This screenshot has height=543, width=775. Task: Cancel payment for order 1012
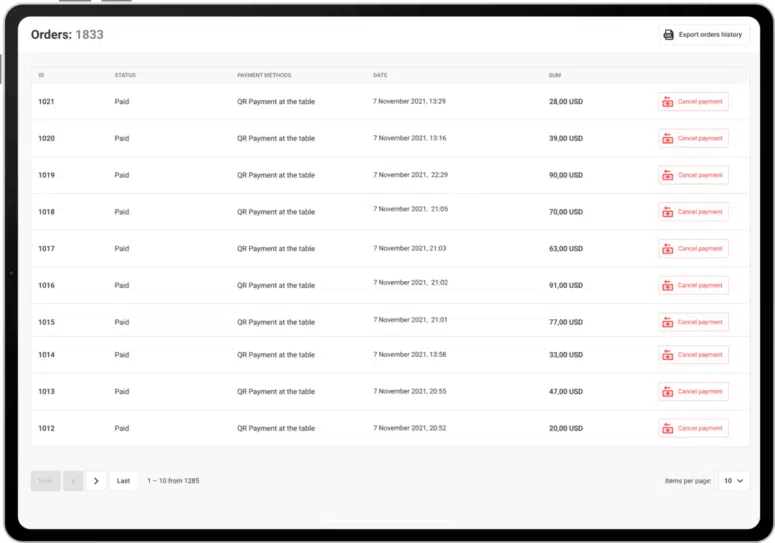tap(693, 428)
